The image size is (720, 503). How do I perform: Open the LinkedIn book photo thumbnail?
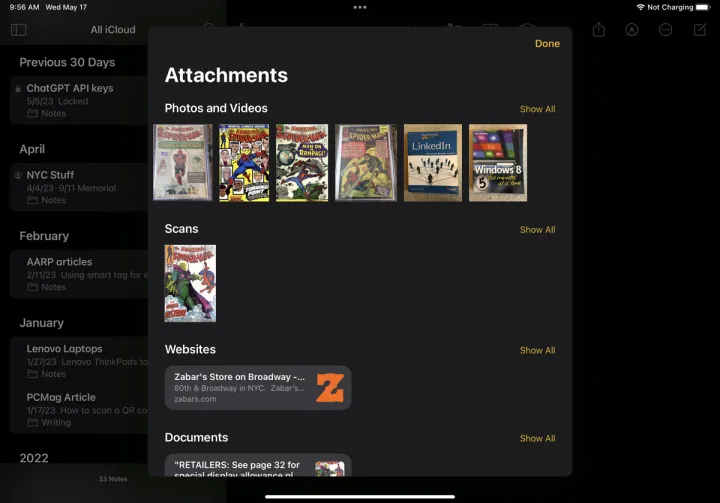432,163
